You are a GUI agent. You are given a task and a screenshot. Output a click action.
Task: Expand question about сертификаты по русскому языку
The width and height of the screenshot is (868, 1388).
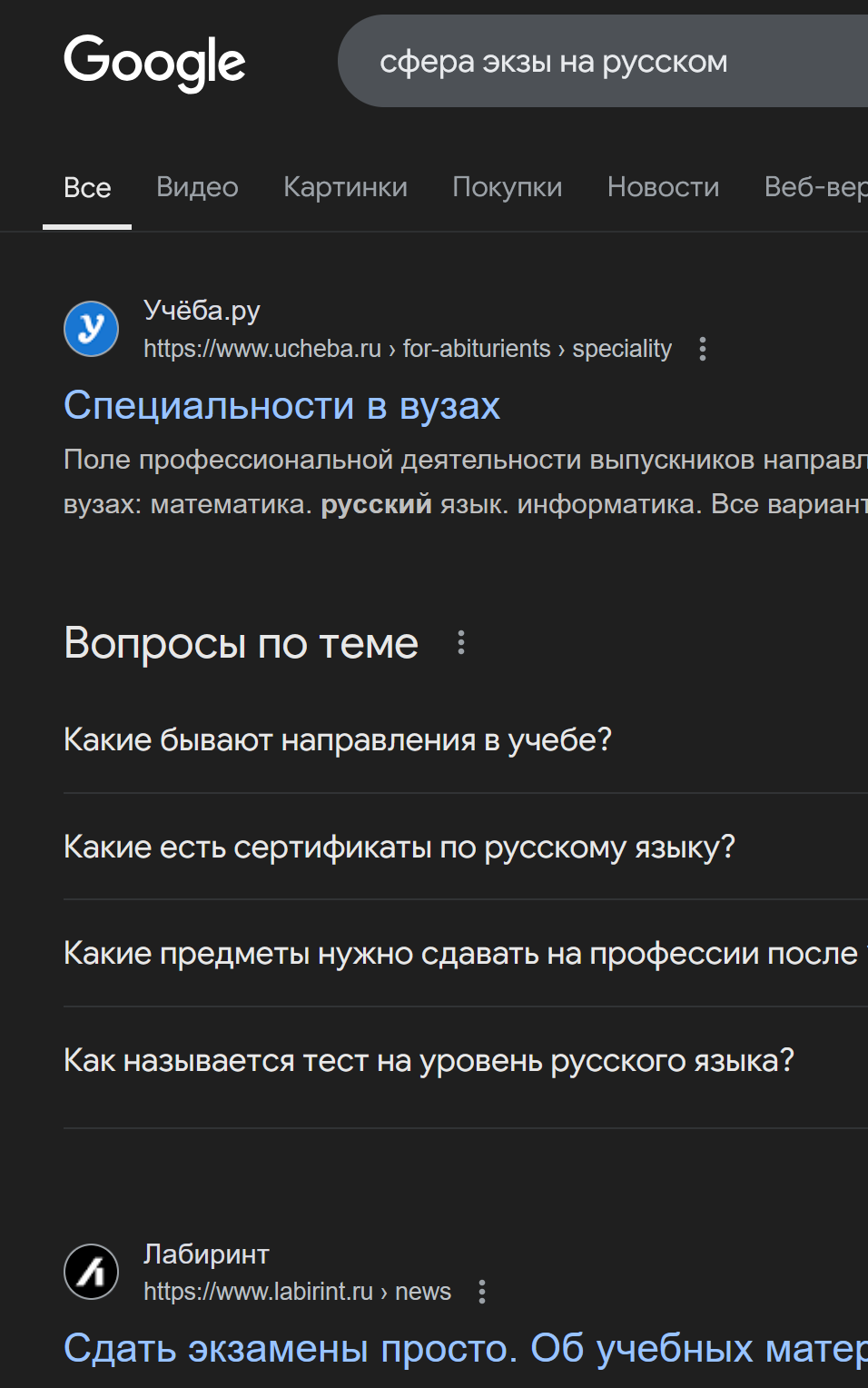(466, 847)
